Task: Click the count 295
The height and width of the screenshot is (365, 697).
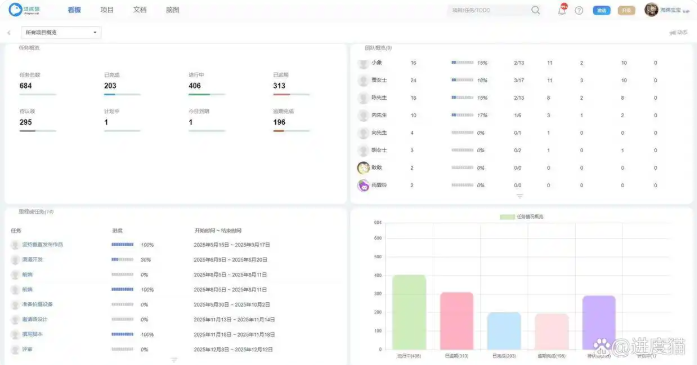Action: click(x=26, y=122)
